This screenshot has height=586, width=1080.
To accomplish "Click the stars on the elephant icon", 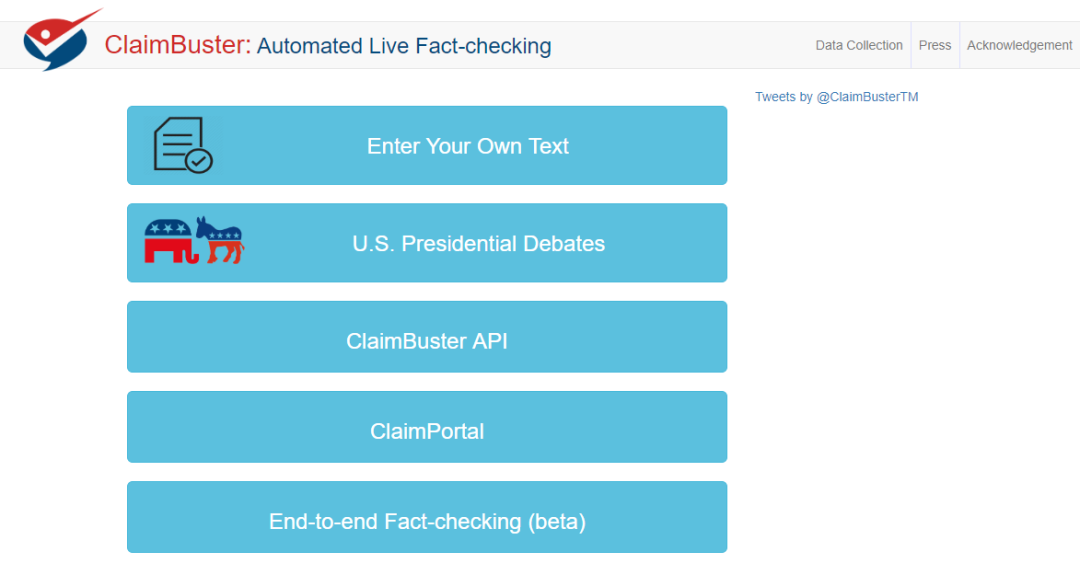I will pyautogui.click(x=168, y=229).
